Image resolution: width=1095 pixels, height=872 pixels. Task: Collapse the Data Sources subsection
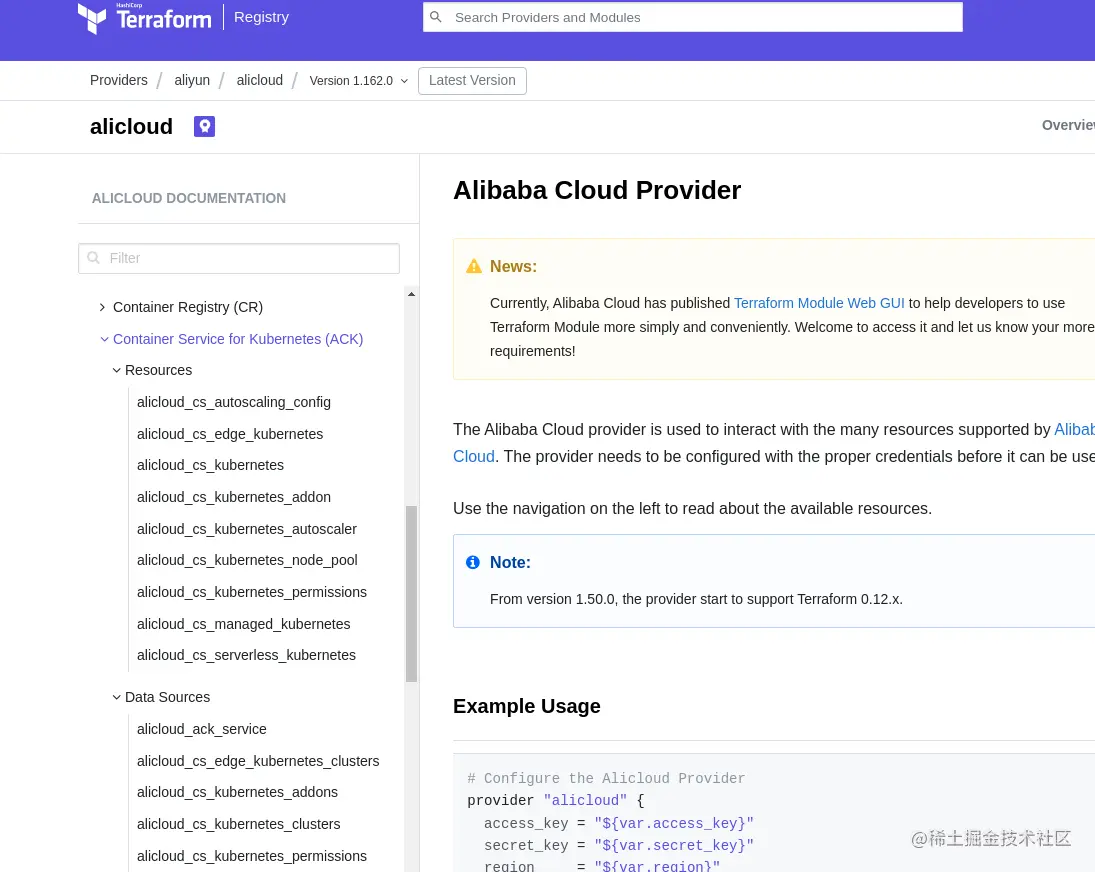coord(117,697)
